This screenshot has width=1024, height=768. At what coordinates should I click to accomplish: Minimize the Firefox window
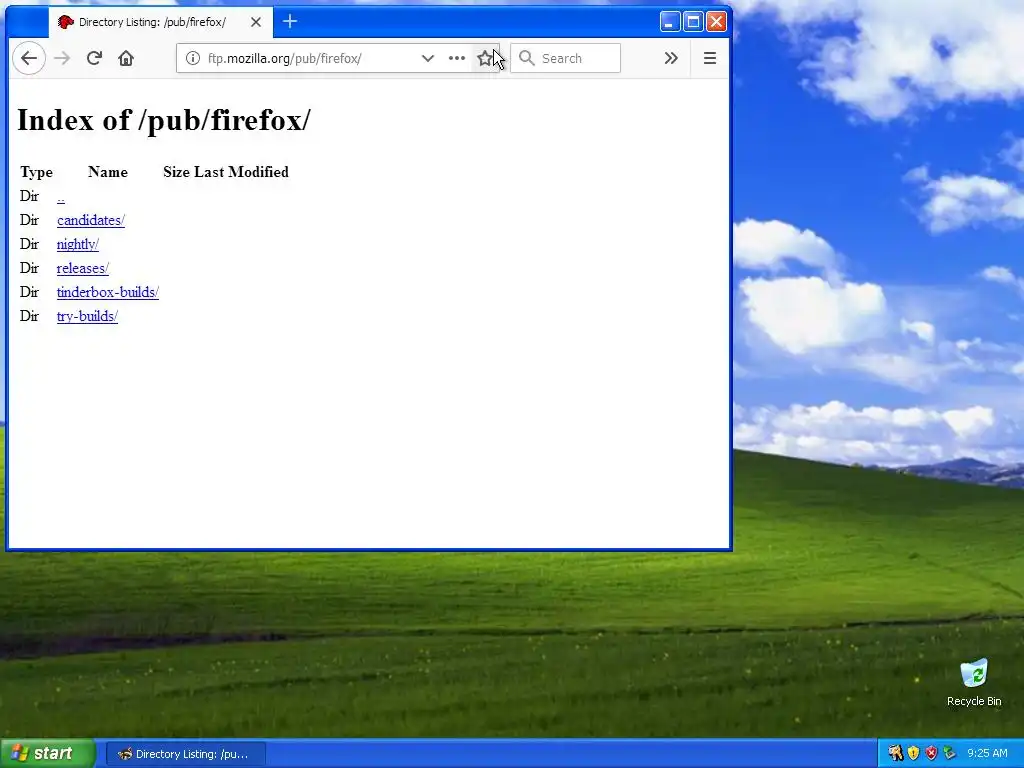669,22
